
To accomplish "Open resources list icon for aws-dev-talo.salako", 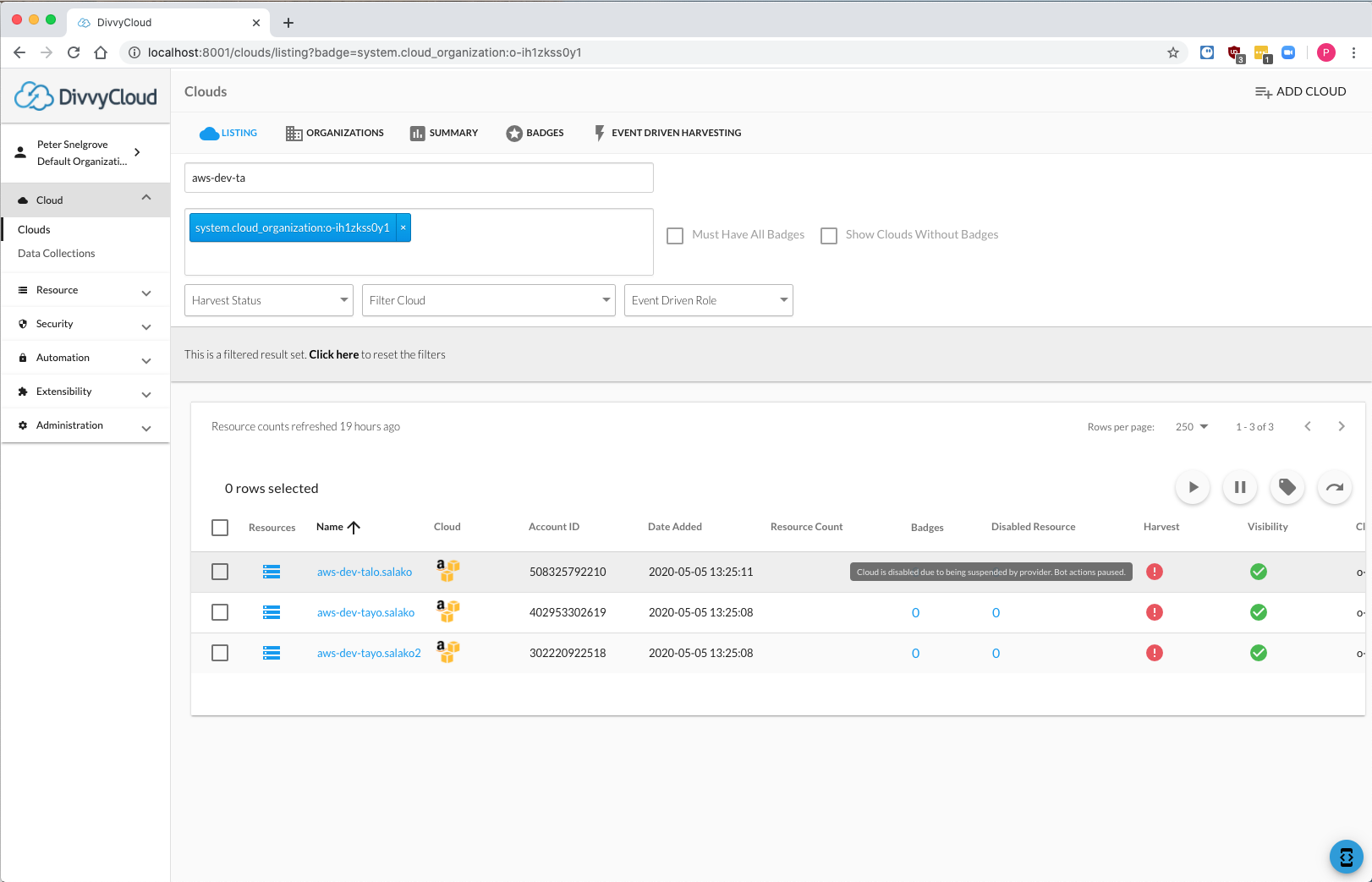I will [x=272, y=572].
